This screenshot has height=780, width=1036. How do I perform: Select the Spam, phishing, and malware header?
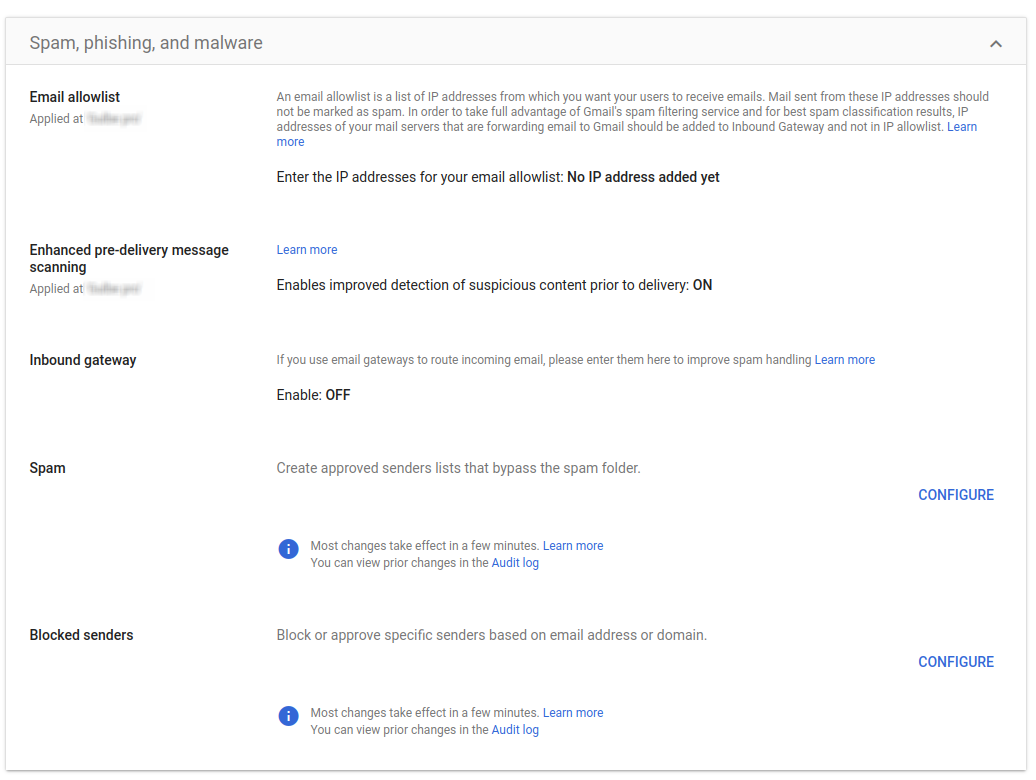pos(146,43)
